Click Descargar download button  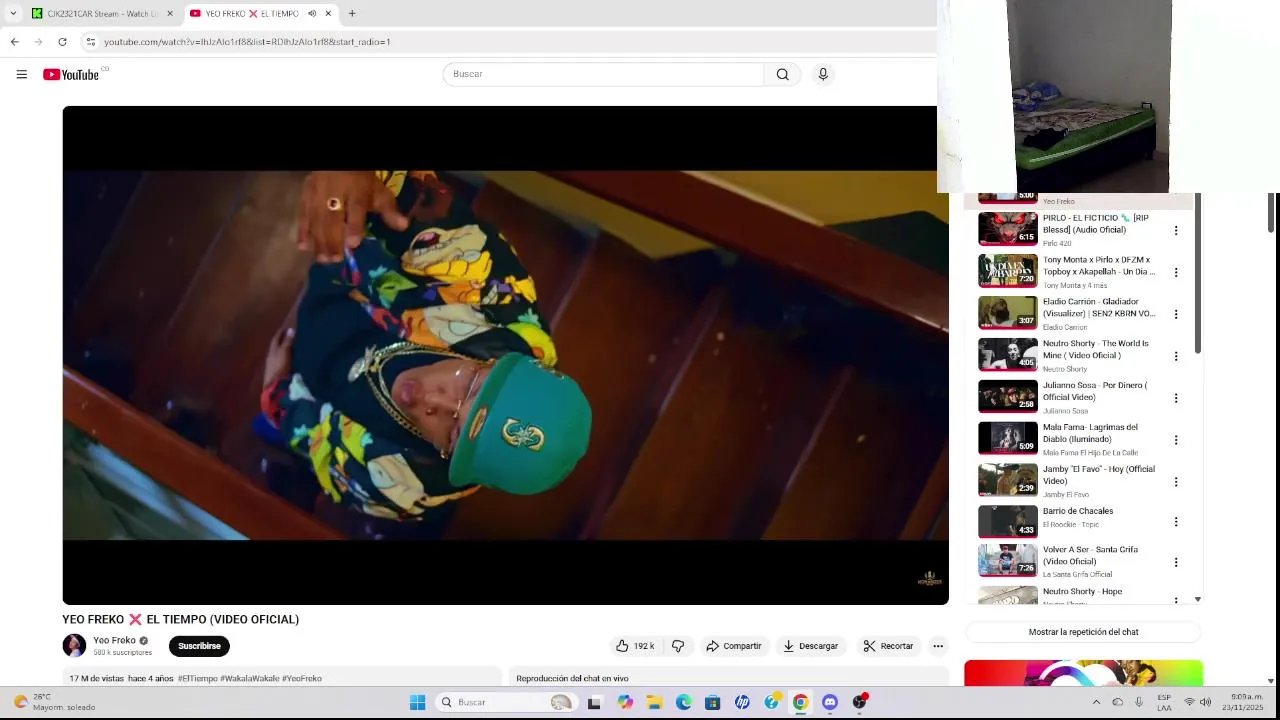(811, 646)
